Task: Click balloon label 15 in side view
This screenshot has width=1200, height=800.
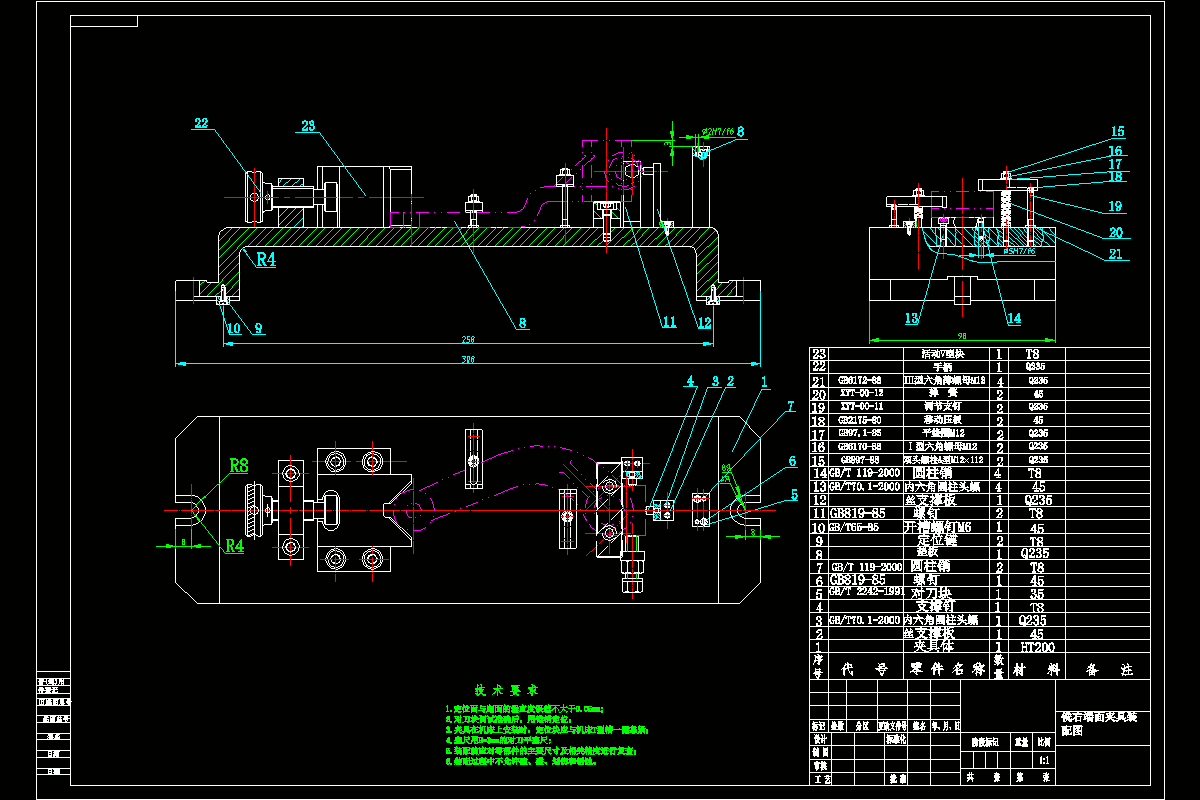Action: pos(1117,131)
